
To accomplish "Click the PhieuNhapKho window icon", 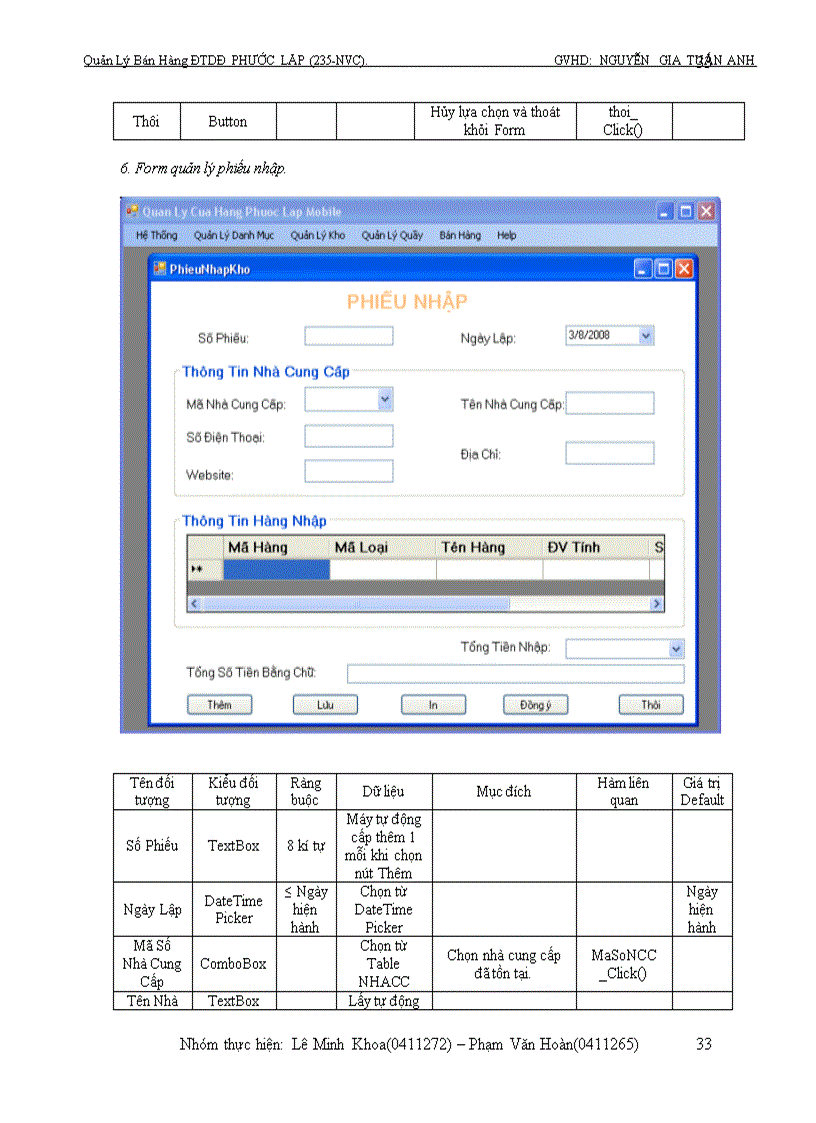I will click(159, 268).
